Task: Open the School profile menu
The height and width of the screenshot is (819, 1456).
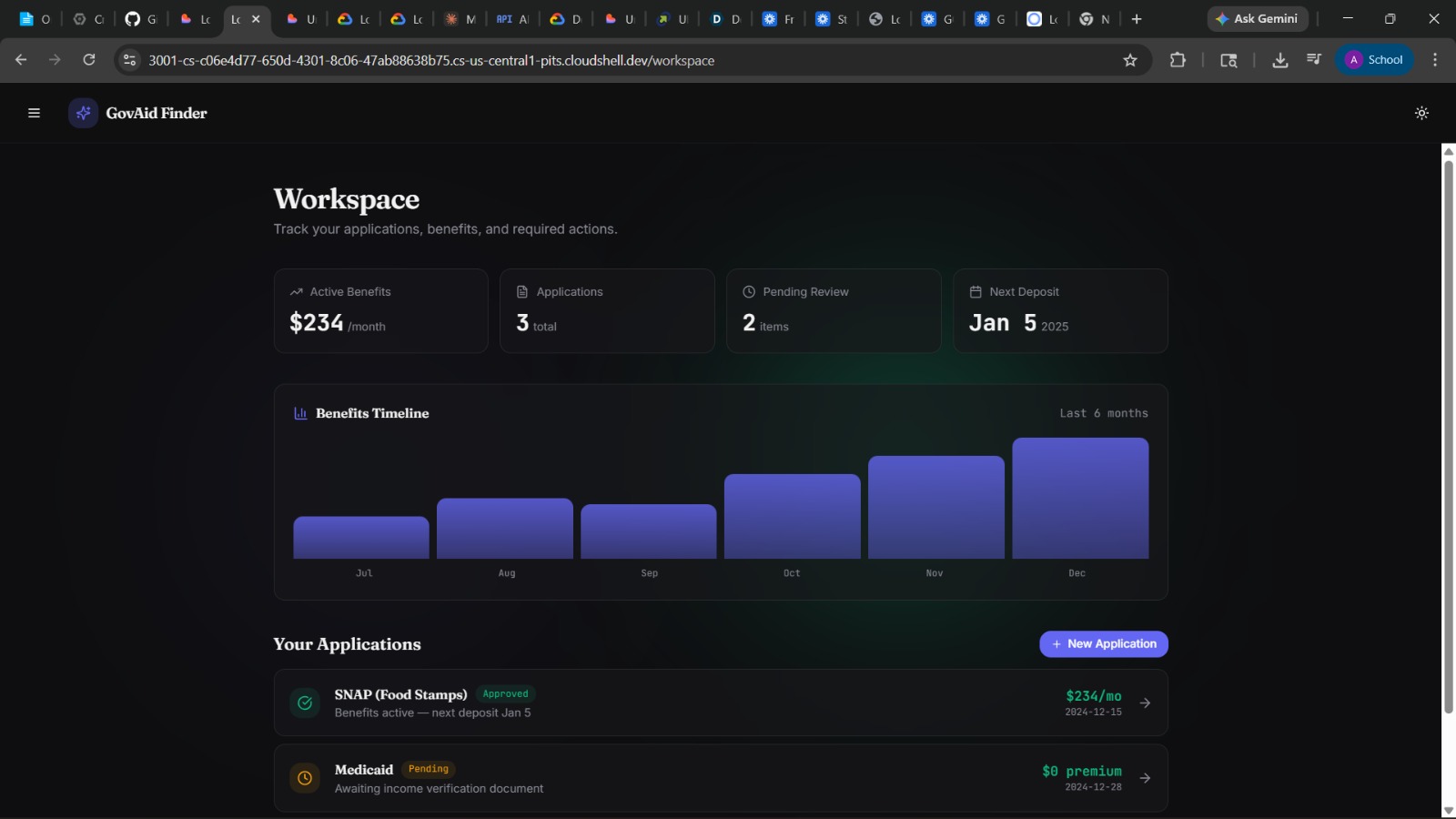Action: [1374, 60]
